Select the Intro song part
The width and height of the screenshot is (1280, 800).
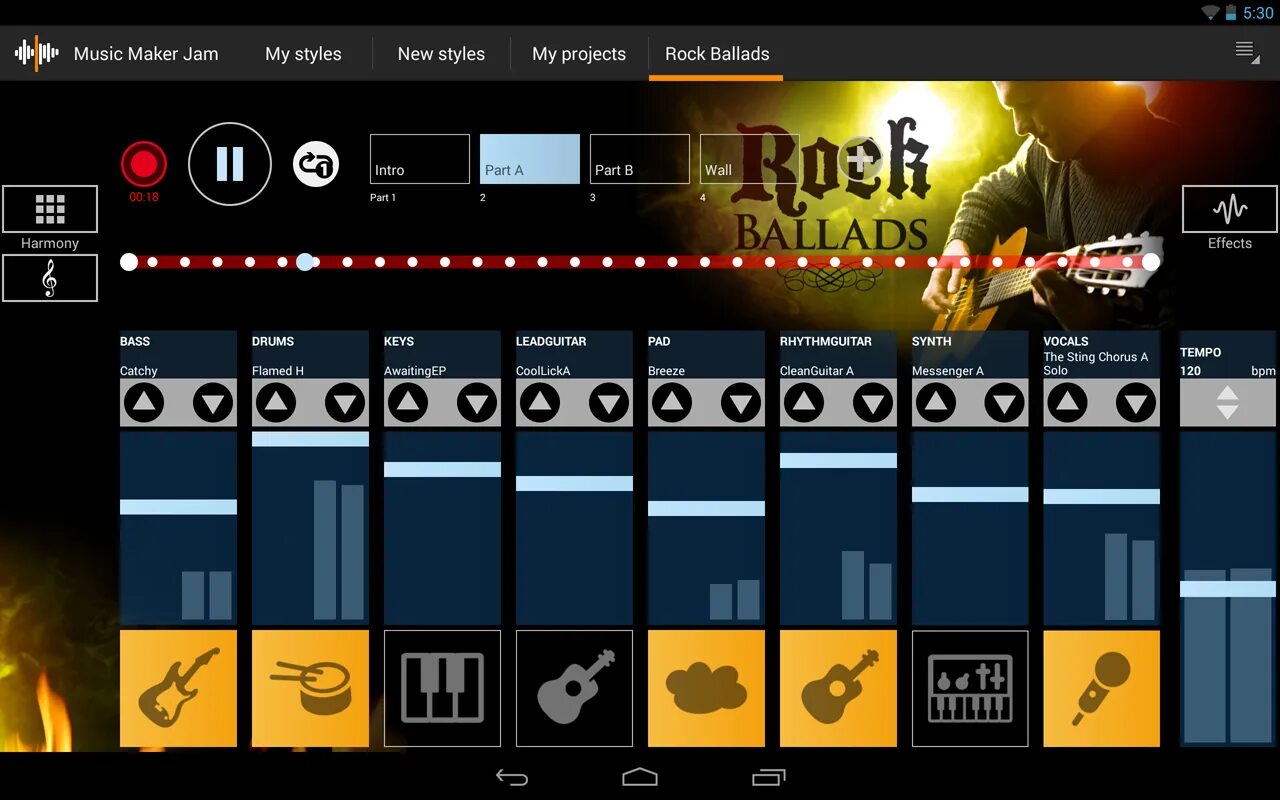coord(420,159)
